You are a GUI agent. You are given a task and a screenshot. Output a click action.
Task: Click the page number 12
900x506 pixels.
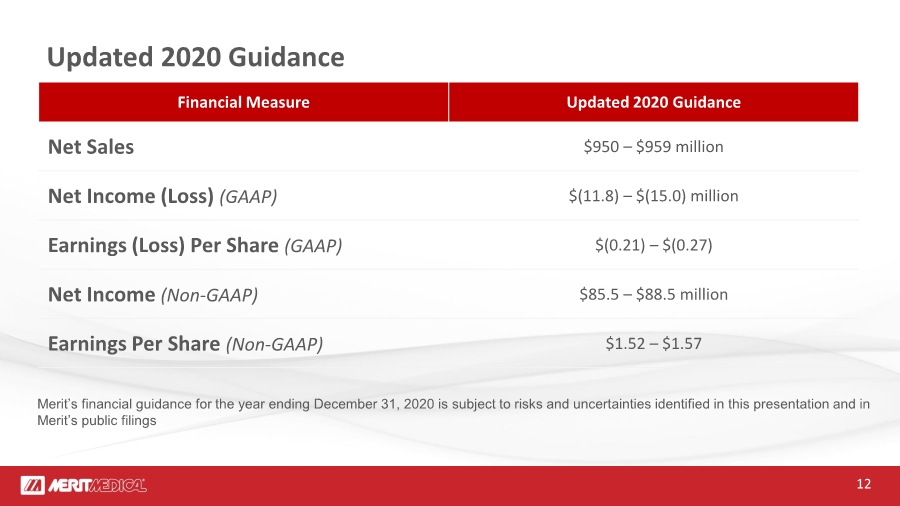(863, 484)
